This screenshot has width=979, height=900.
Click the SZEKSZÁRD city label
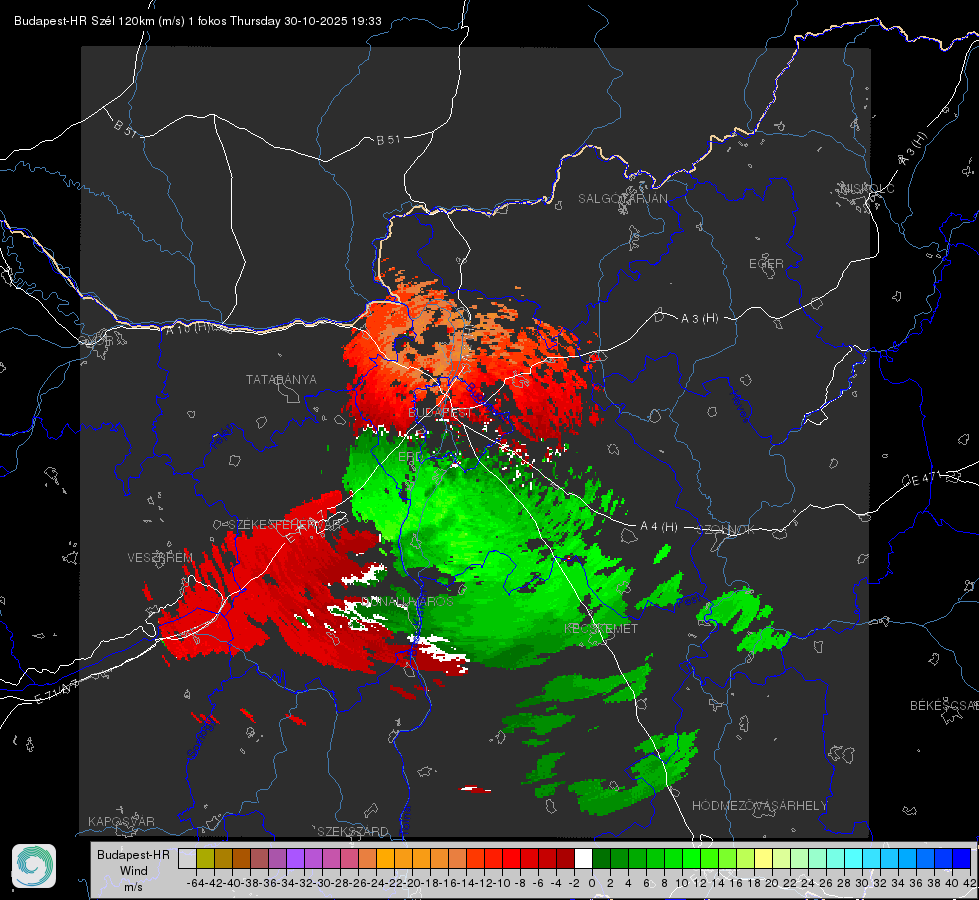[353, 831]
